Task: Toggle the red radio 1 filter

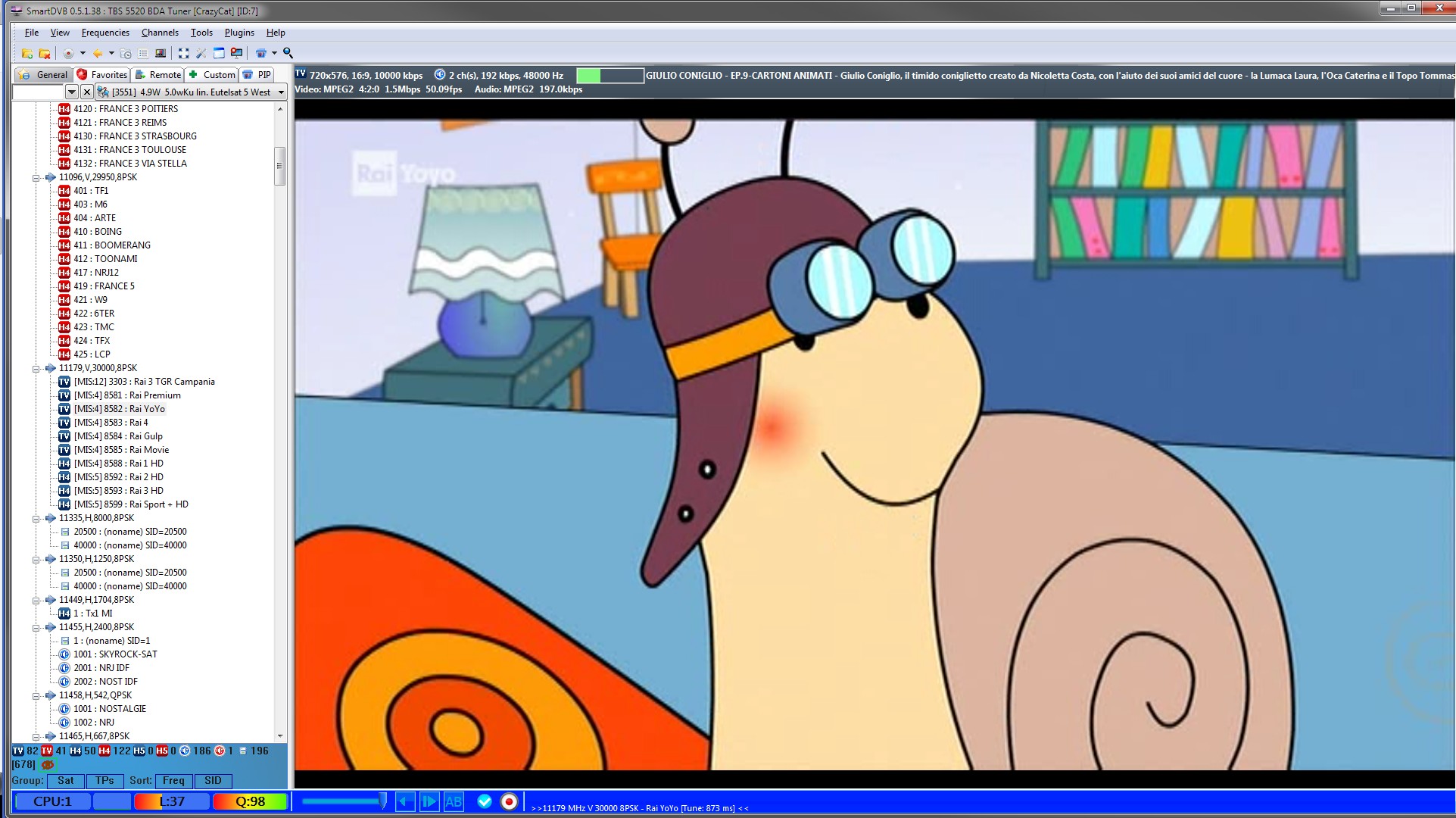Action: point(220,751)
